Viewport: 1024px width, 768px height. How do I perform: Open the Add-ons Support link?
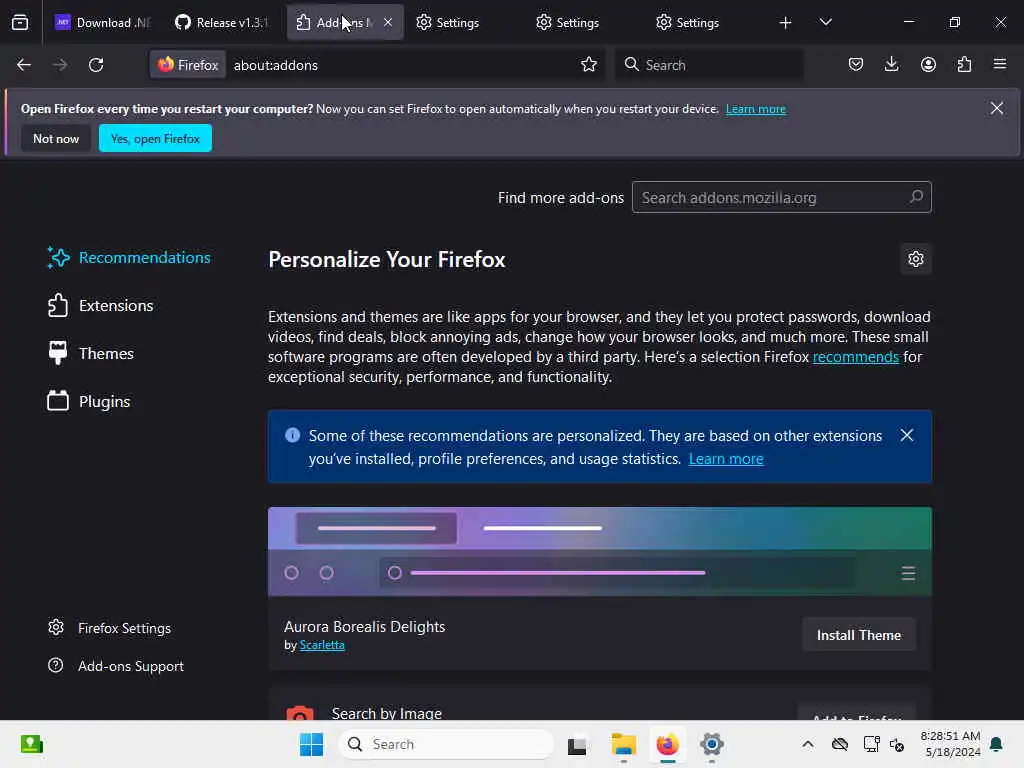coord(116,666)
